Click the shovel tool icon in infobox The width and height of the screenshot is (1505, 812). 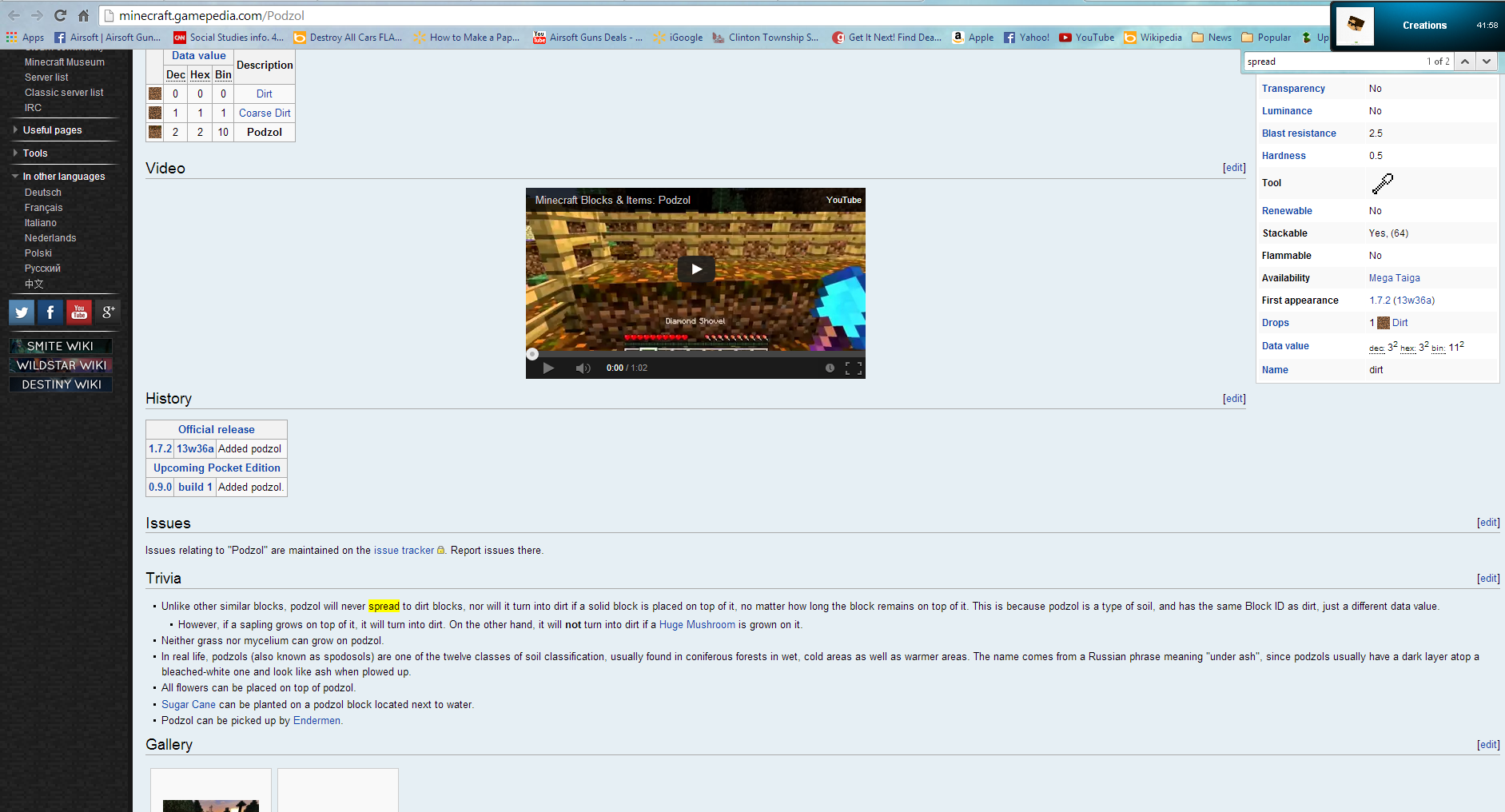pyautogui.click(x=1383, y=183)
